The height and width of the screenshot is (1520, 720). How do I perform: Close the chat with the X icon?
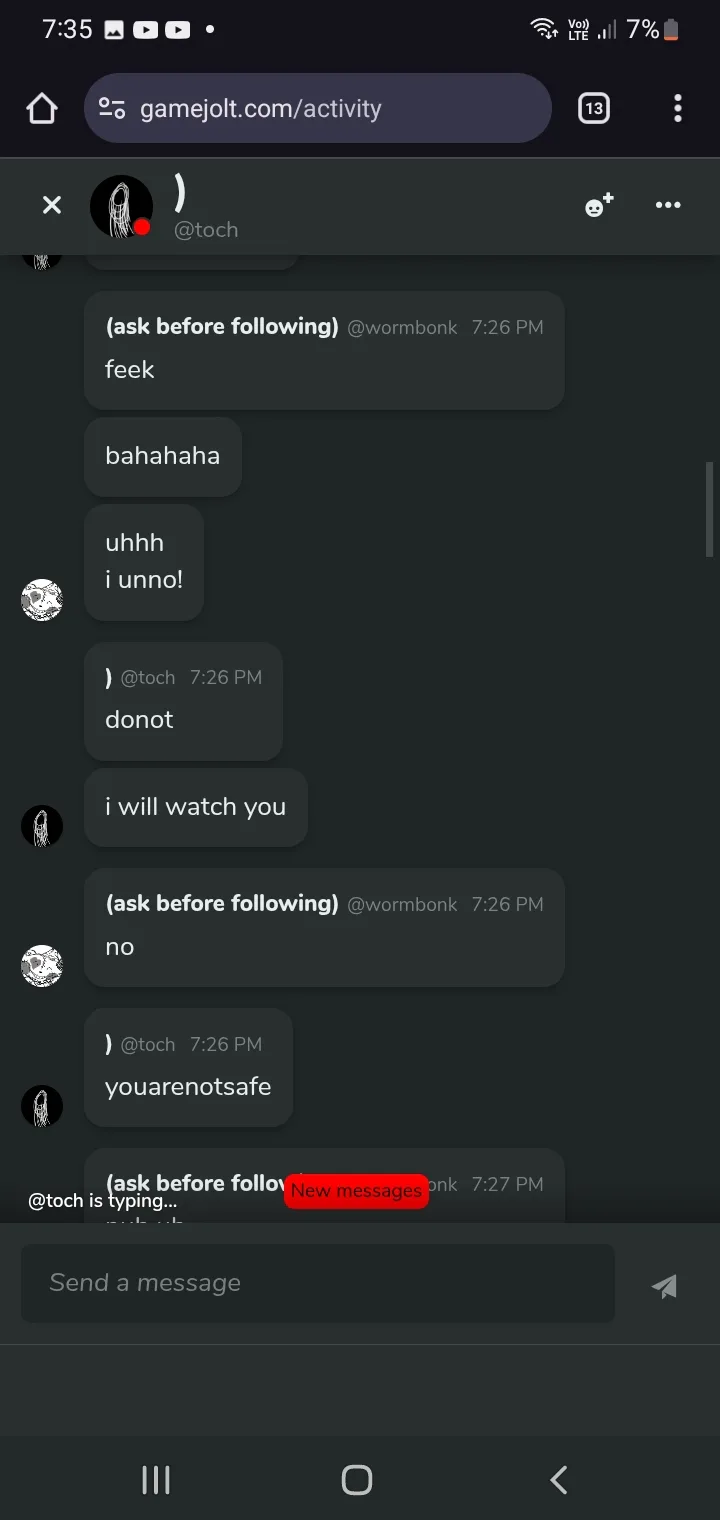(52, 205)
